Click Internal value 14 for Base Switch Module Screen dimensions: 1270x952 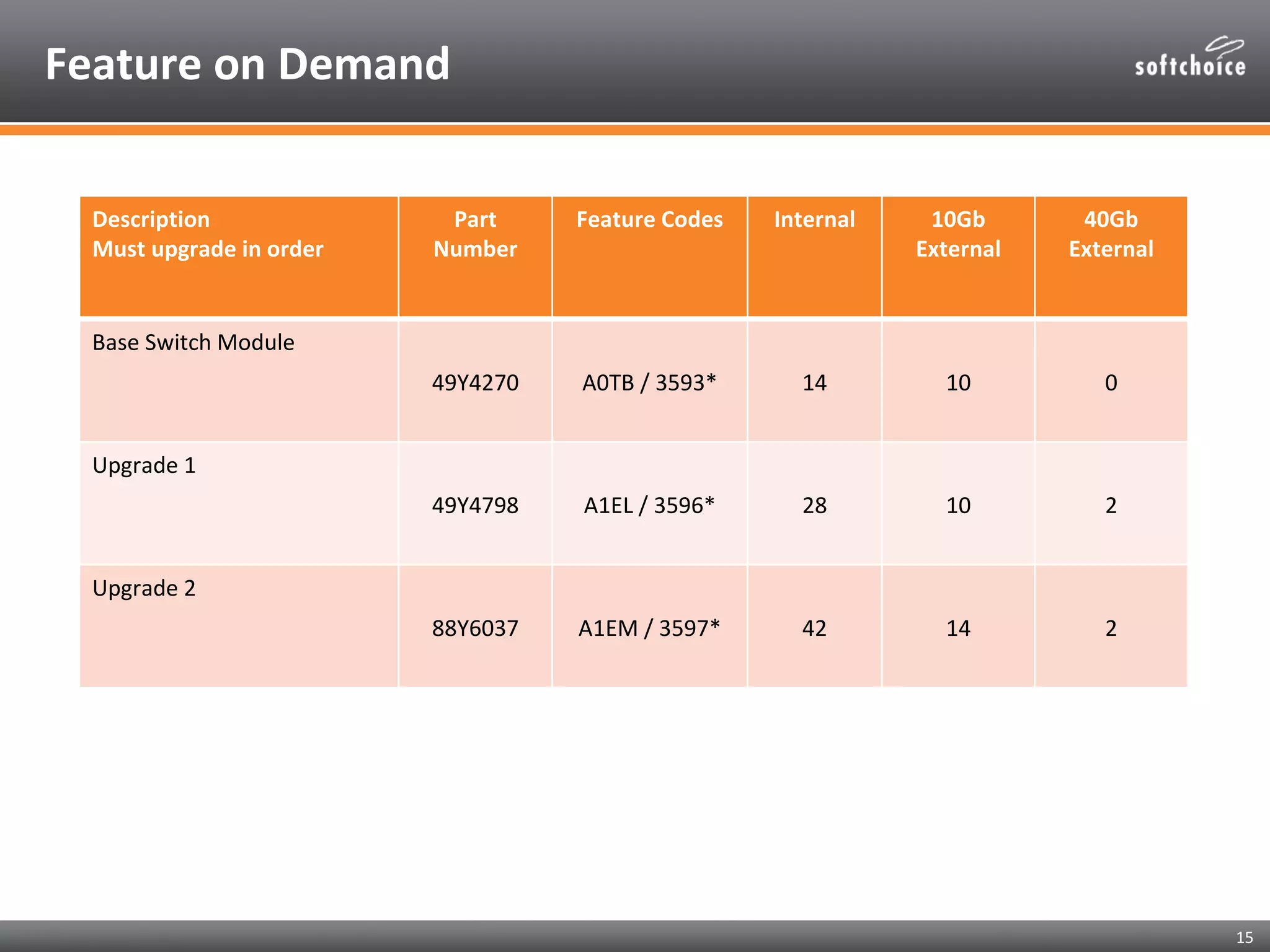pyautogui.click(x=814, y=382)
